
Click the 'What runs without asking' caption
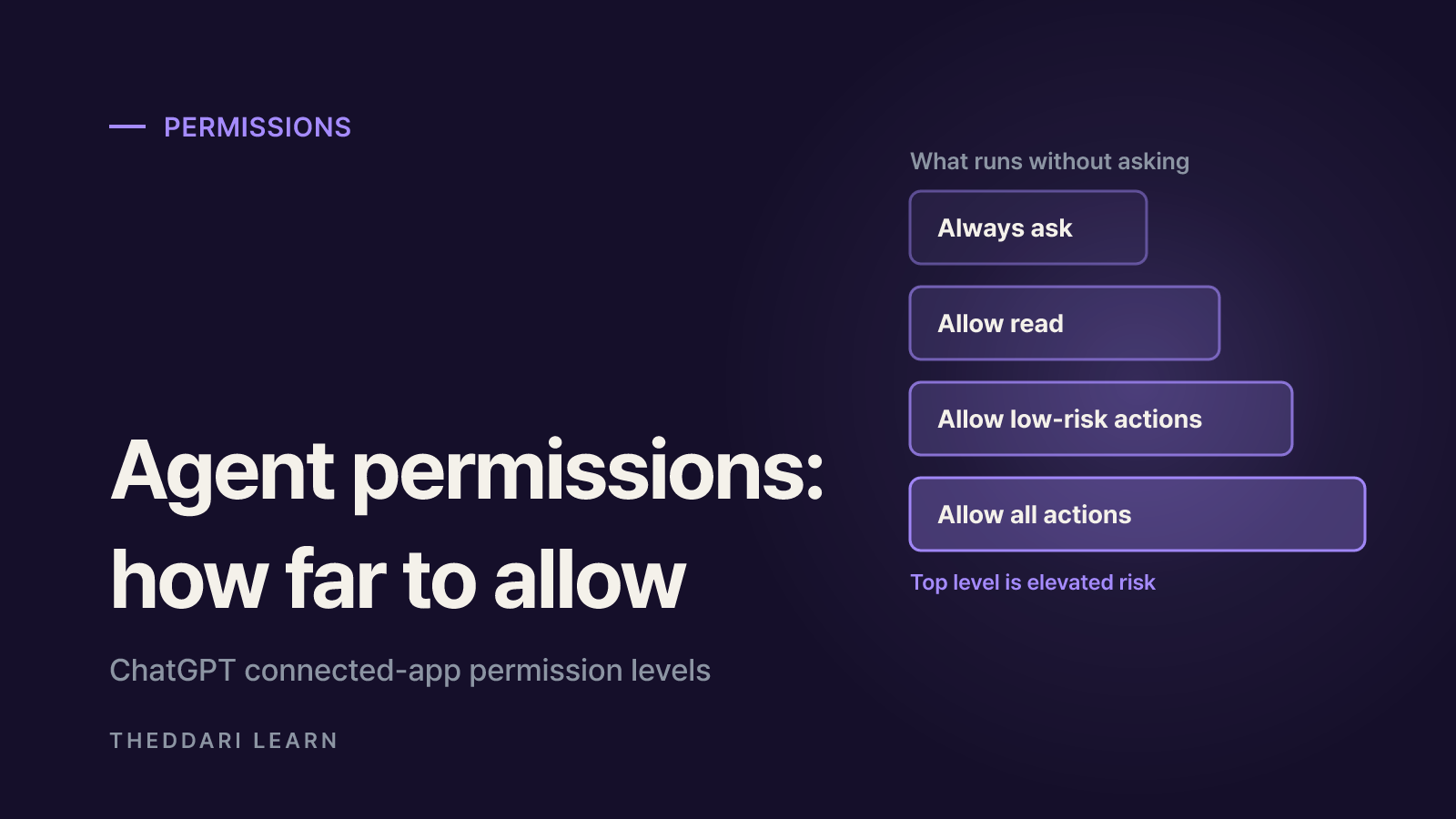click(1049, 162)
